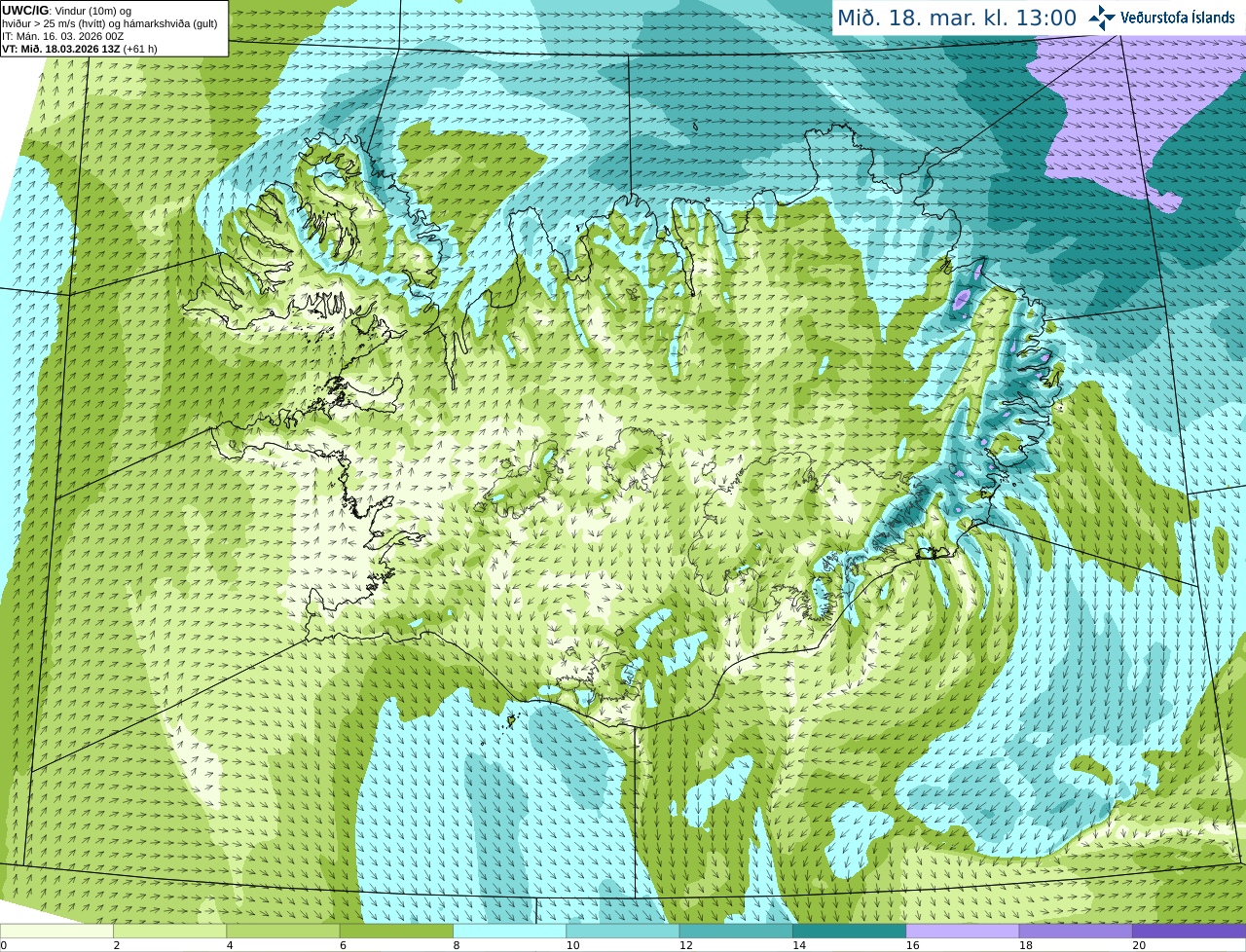Pick the 0–2 m/s palest swatch

56,931
